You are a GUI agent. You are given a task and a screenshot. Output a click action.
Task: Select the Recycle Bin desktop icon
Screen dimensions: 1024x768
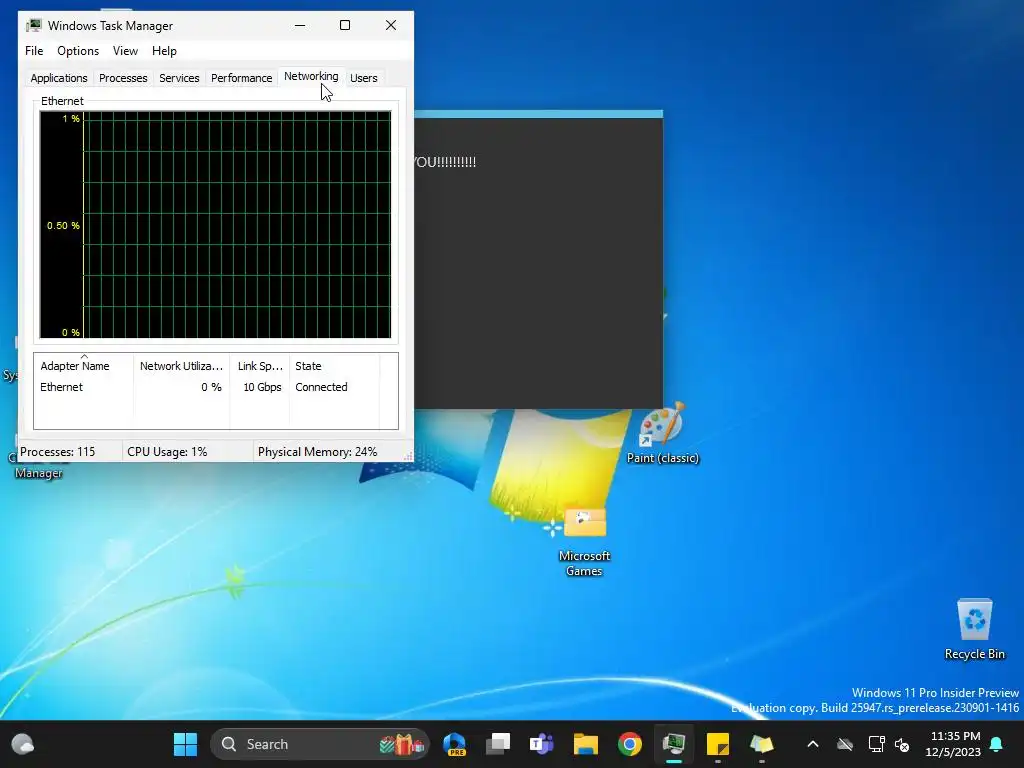974,629
